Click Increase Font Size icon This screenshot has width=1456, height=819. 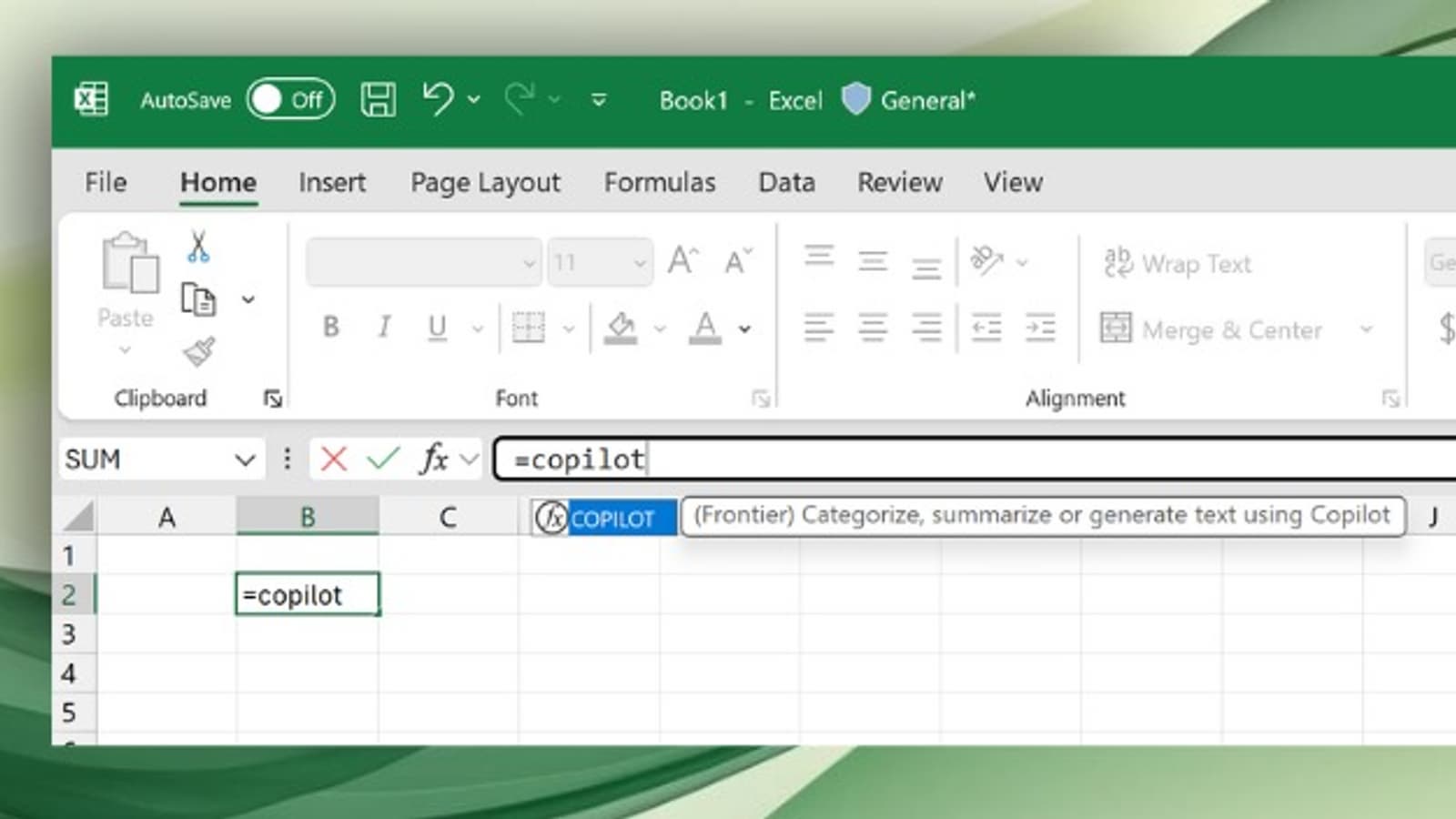click(682, 261)
